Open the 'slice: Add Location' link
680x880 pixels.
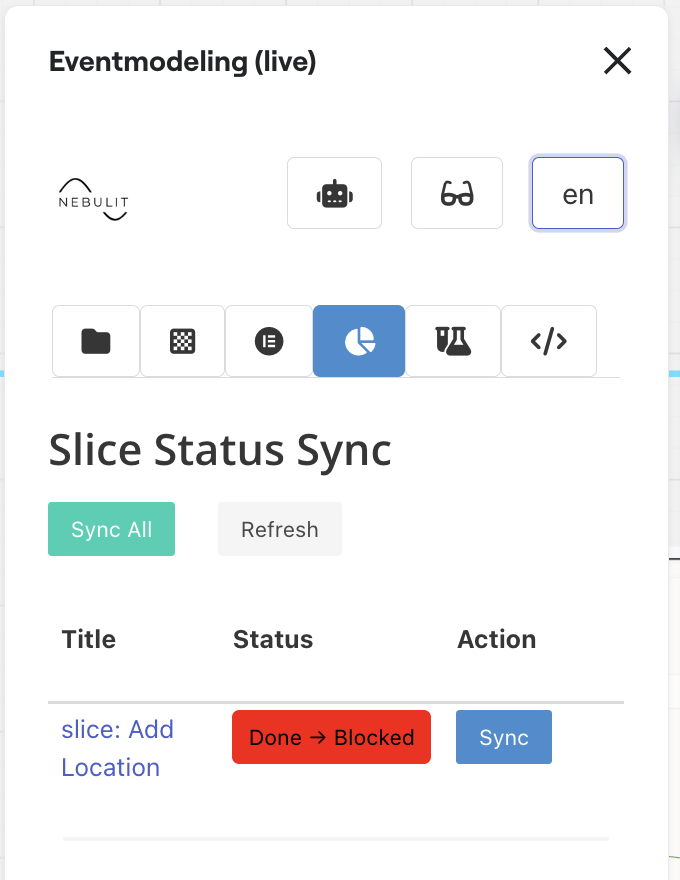[x=117, y=748]
